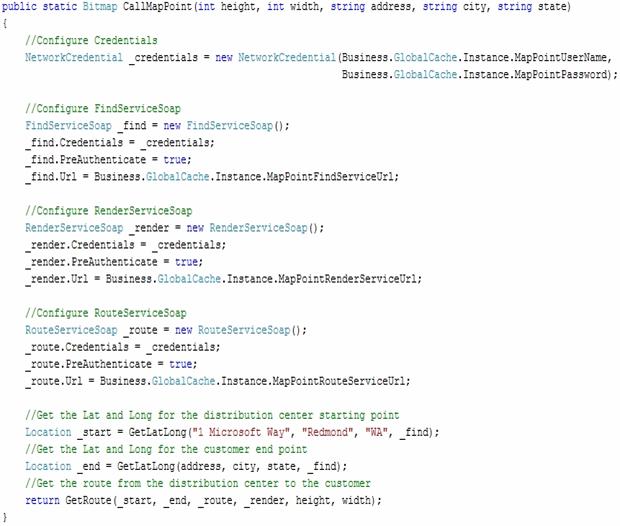Click MapPointFindServiceUrl in the code
620x526 pixels.
point(329,177)
